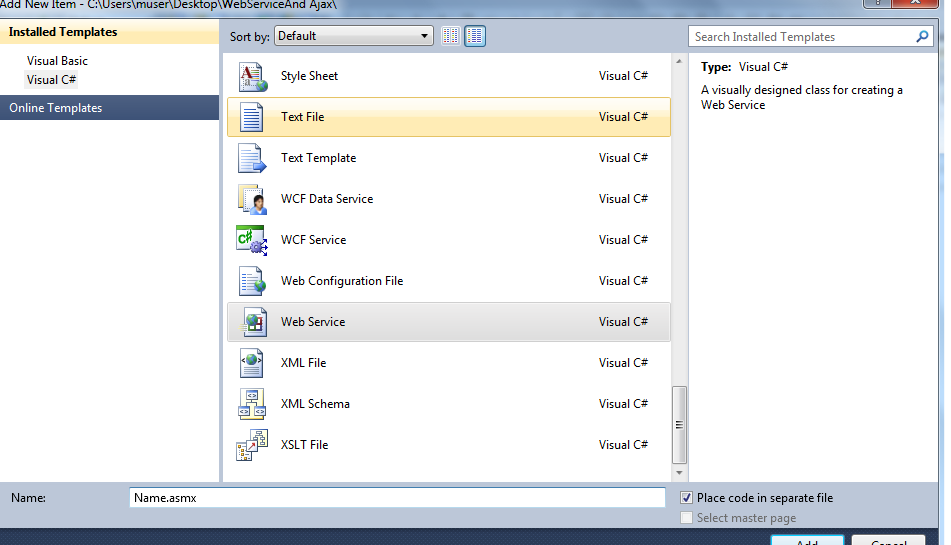This screenshot has width=951, height=545.
Task: Select the Text File template icon
Action: click(251, 118)
